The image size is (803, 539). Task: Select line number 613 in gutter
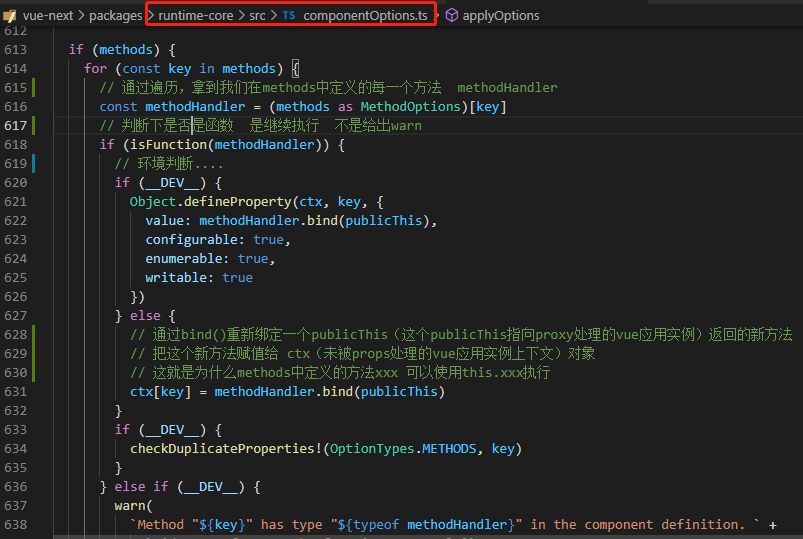15,50
